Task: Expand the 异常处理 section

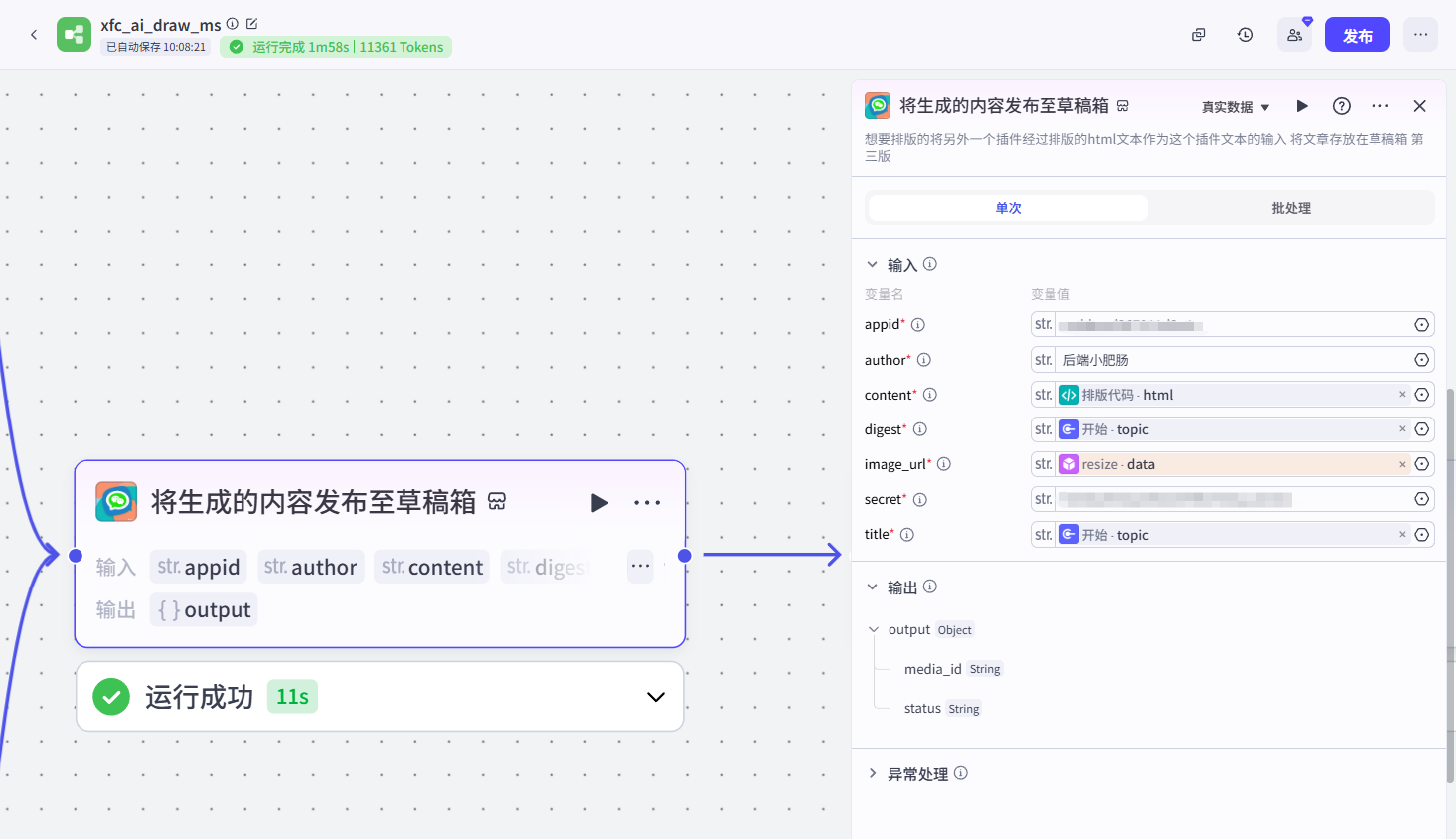Action: [872, 773]
